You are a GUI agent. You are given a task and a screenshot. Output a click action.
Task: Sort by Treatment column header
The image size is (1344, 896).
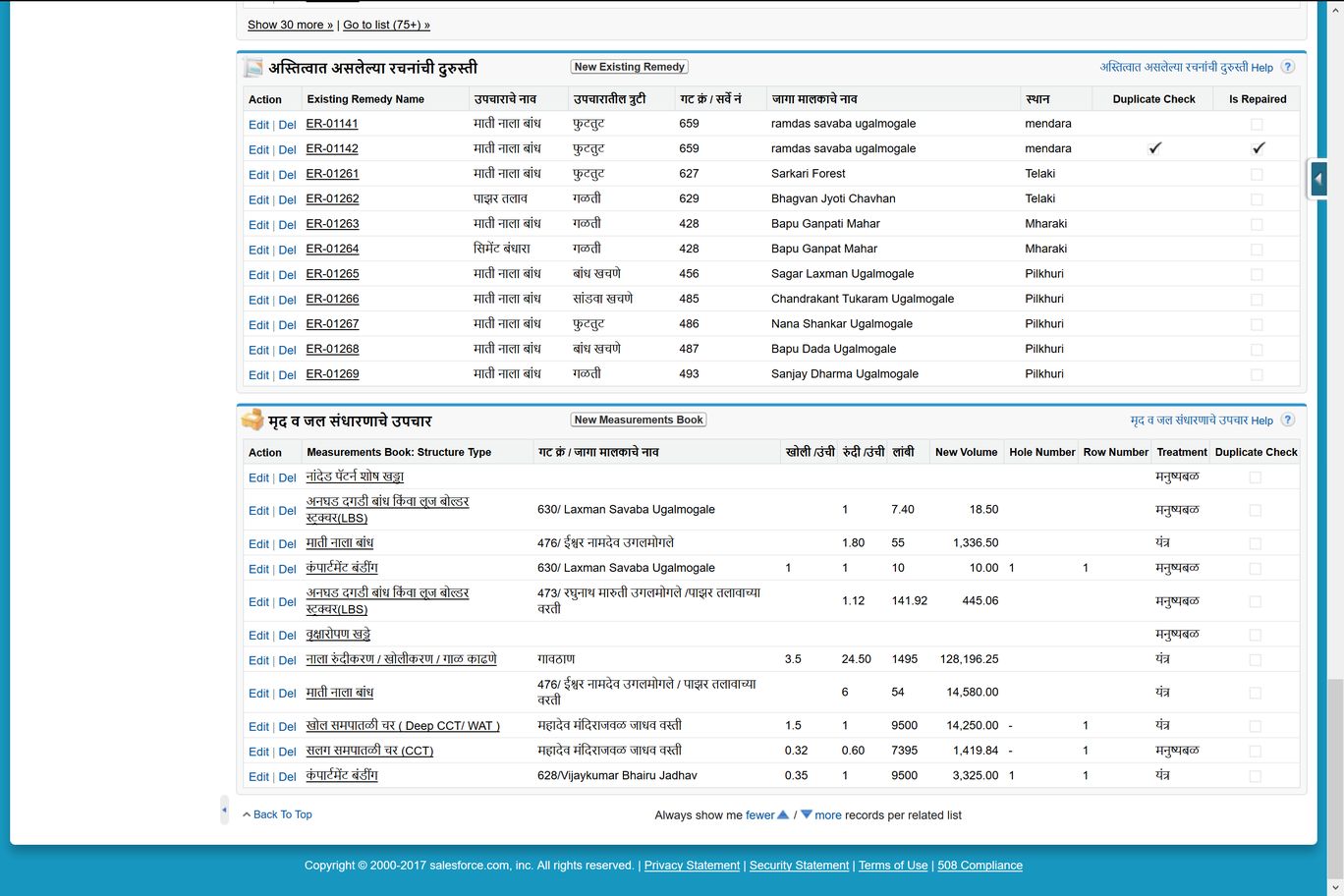click(x=1181, y=452)
